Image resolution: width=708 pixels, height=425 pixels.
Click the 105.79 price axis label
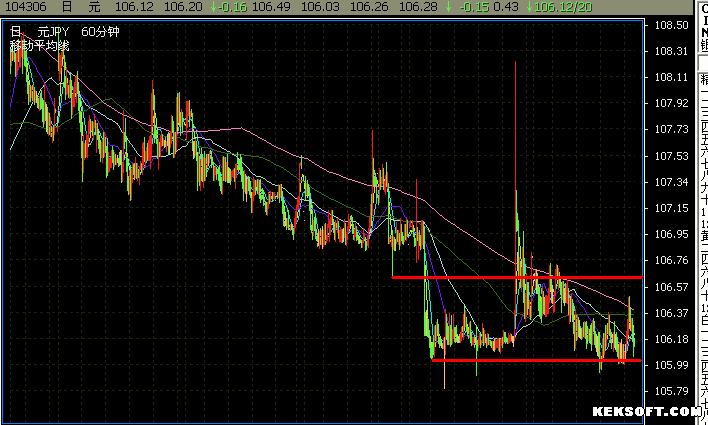coord(671,391)
